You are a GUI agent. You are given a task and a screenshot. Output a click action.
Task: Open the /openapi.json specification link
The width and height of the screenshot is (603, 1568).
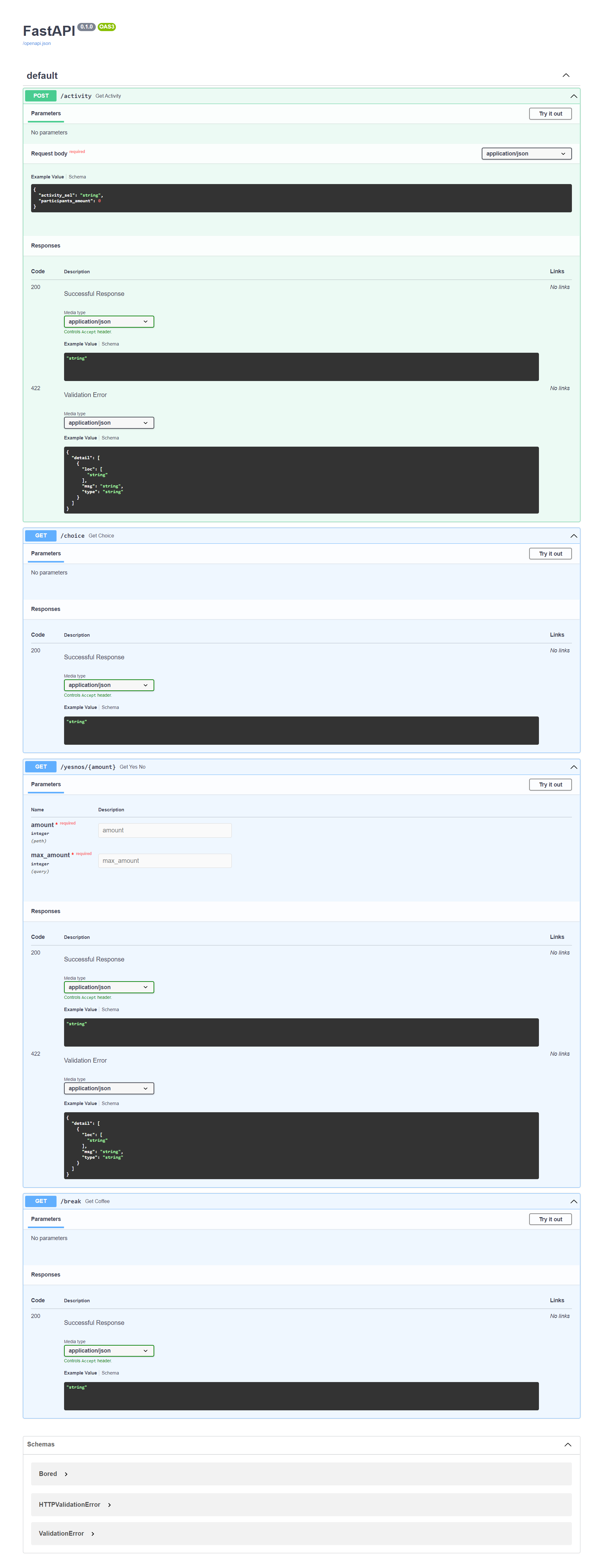coord(36,43)
